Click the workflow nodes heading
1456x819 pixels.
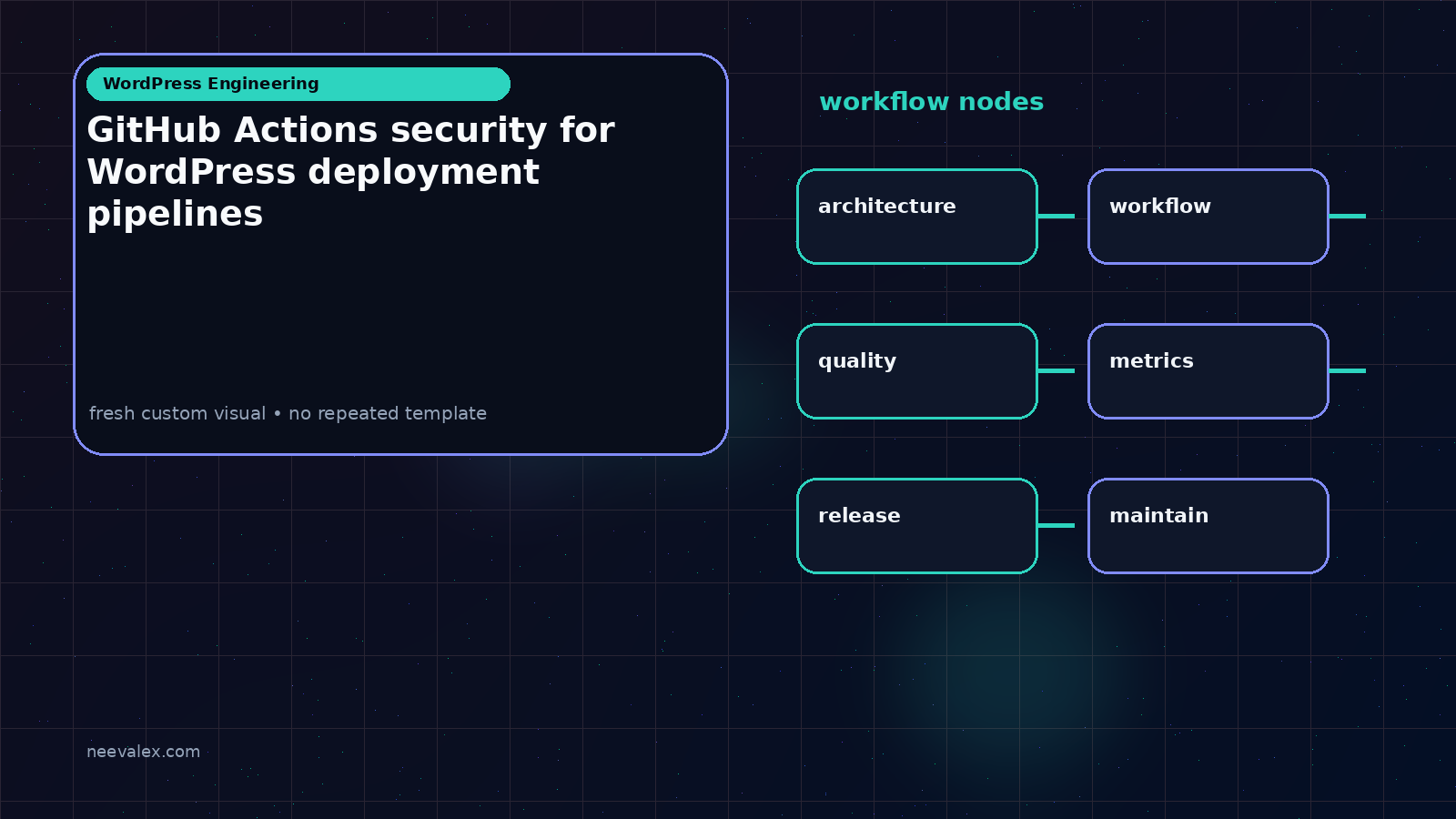[x=931, y=101]
